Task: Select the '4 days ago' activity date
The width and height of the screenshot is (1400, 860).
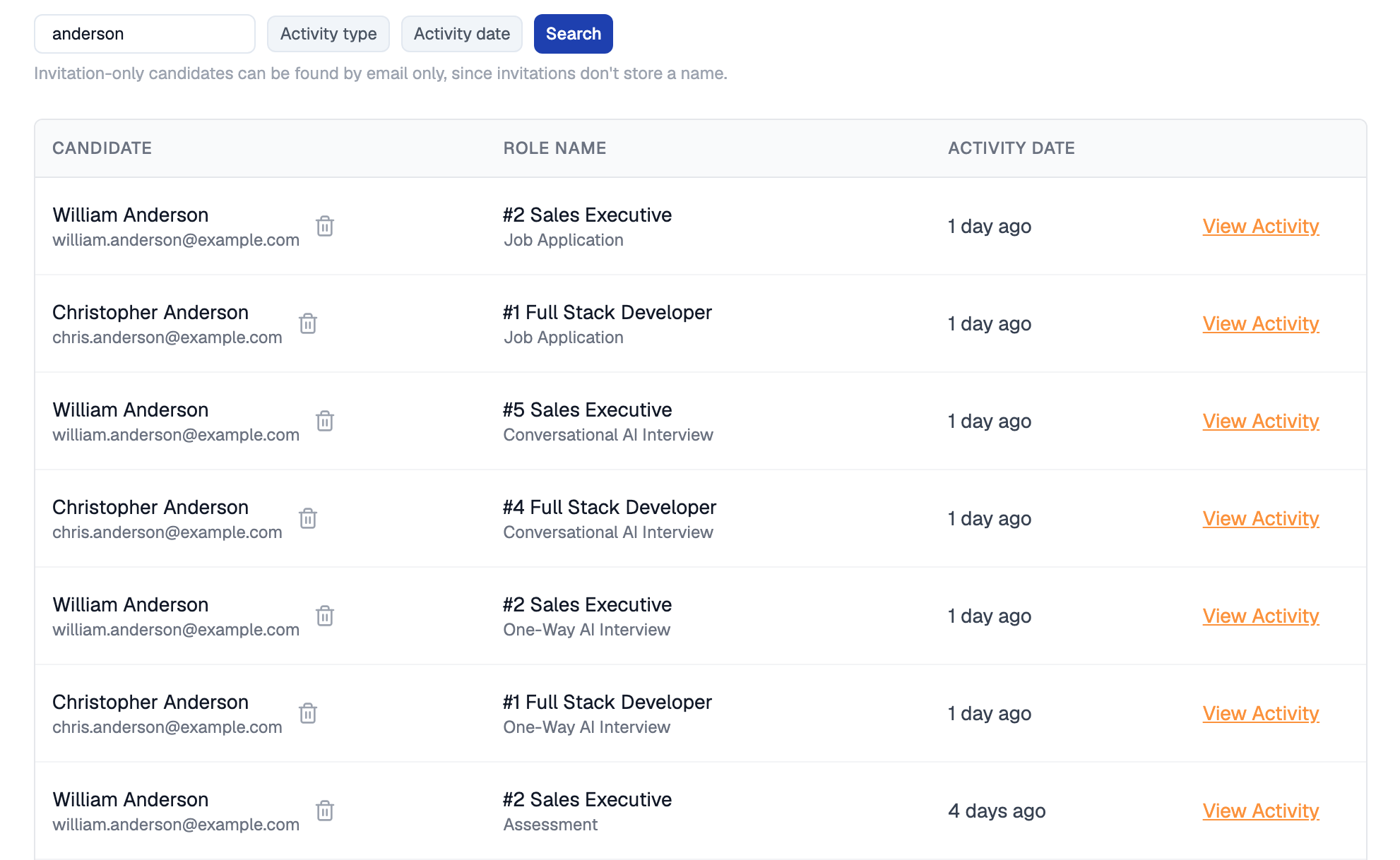Action: 997,811
